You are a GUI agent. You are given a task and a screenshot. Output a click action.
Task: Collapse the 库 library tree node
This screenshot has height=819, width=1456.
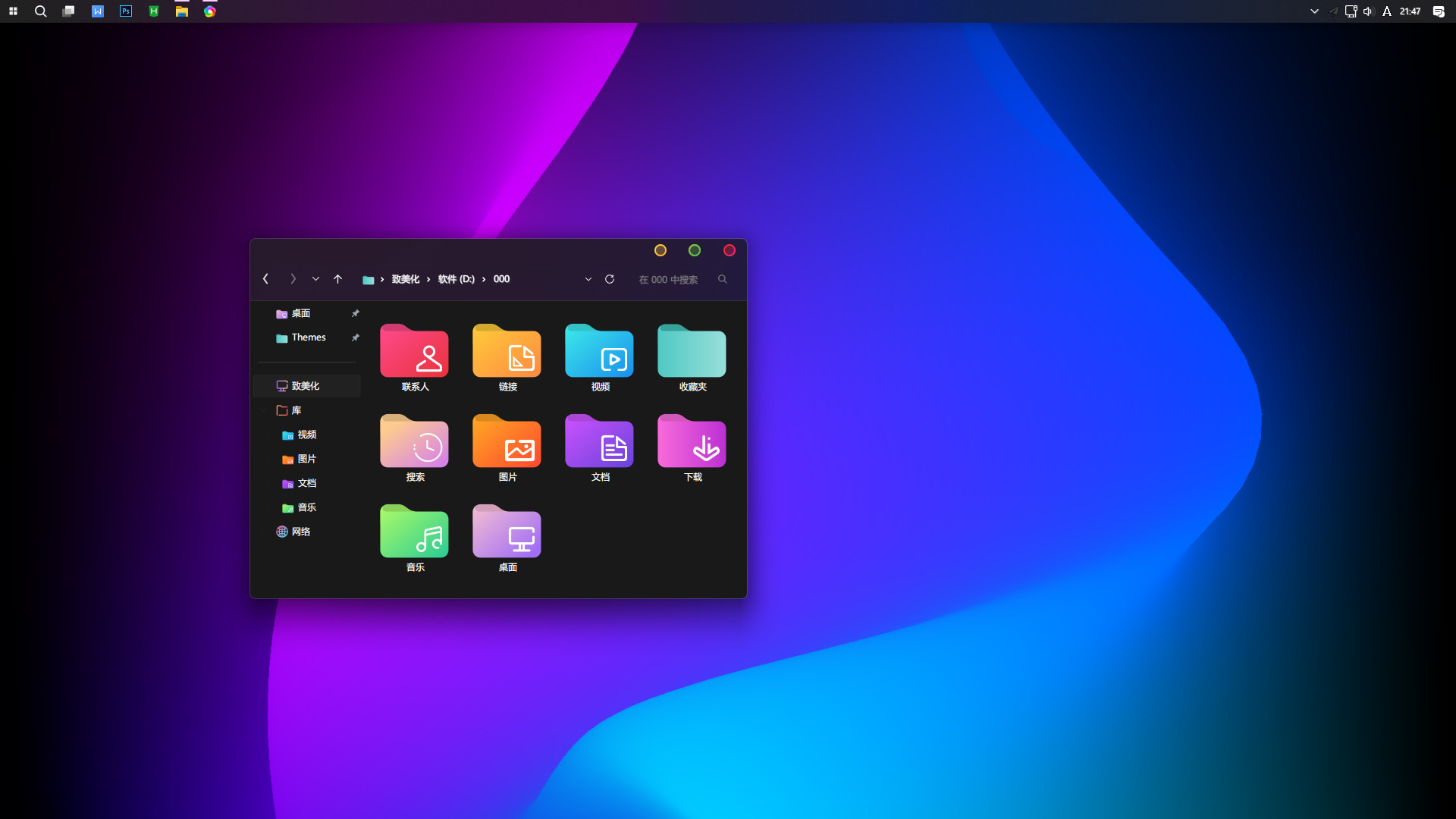tap(263, 410)
